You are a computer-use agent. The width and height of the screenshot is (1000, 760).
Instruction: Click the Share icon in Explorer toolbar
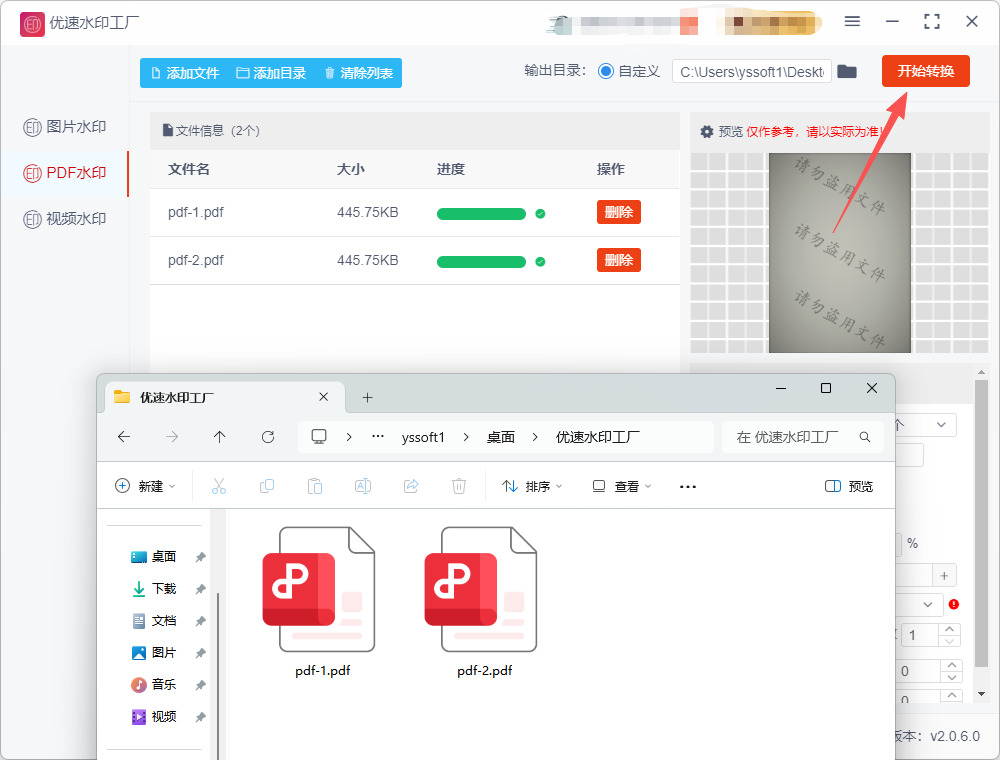(411, 486)
